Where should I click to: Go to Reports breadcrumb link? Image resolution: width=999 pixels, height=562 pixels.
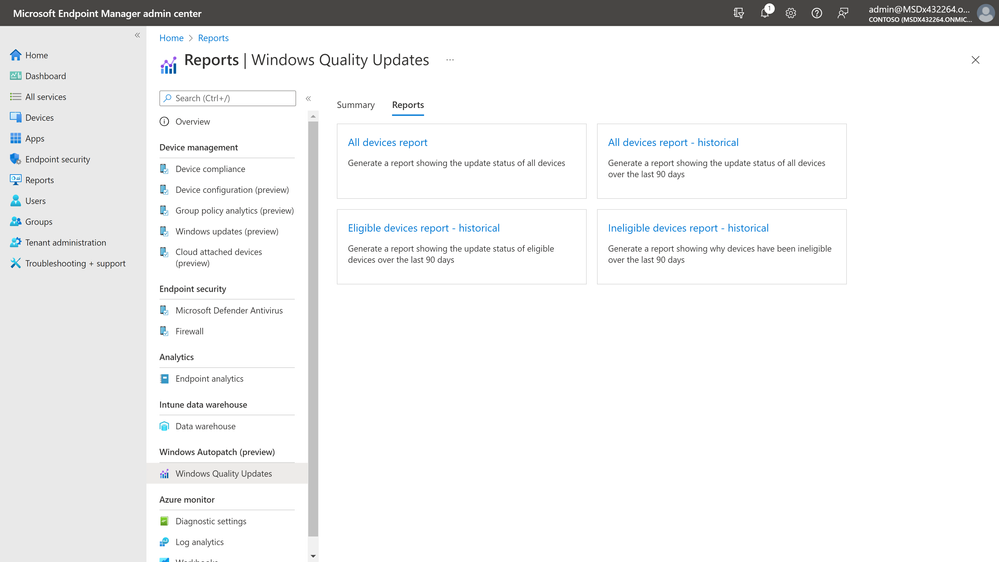pyautogui.click(x=213, y=38)
